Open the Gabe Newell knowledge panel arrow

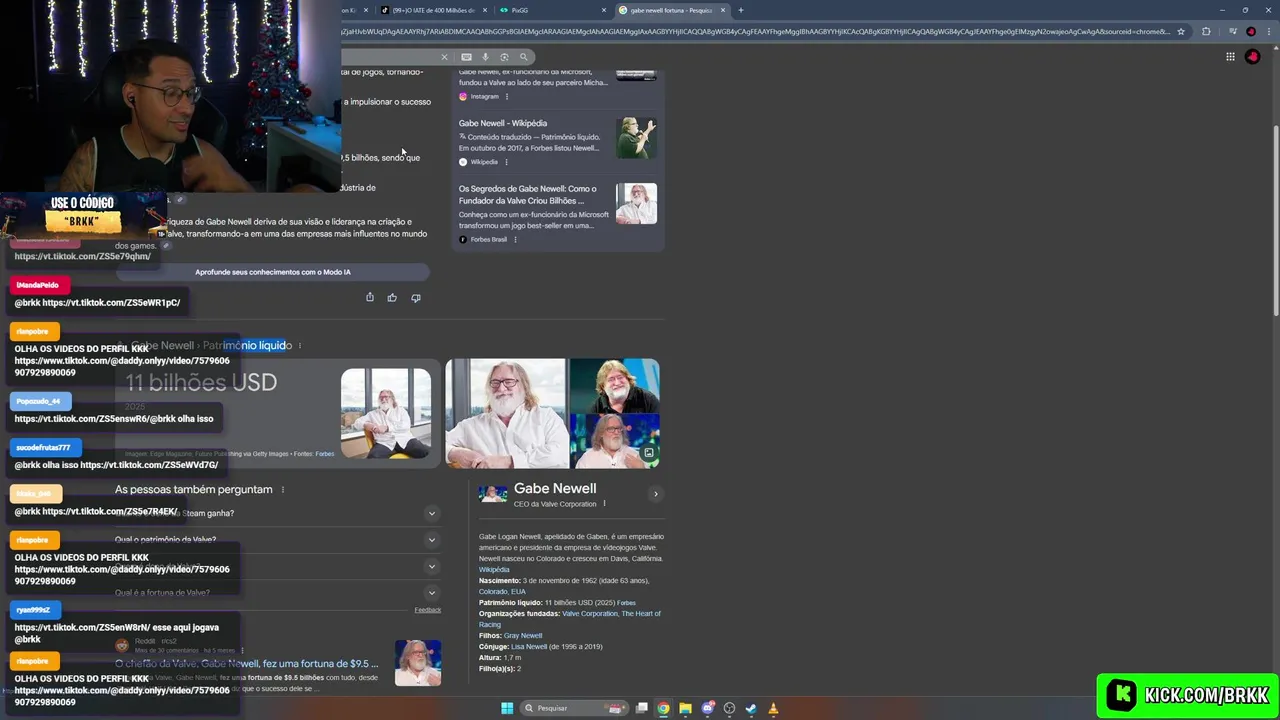(x=656, y=494)
